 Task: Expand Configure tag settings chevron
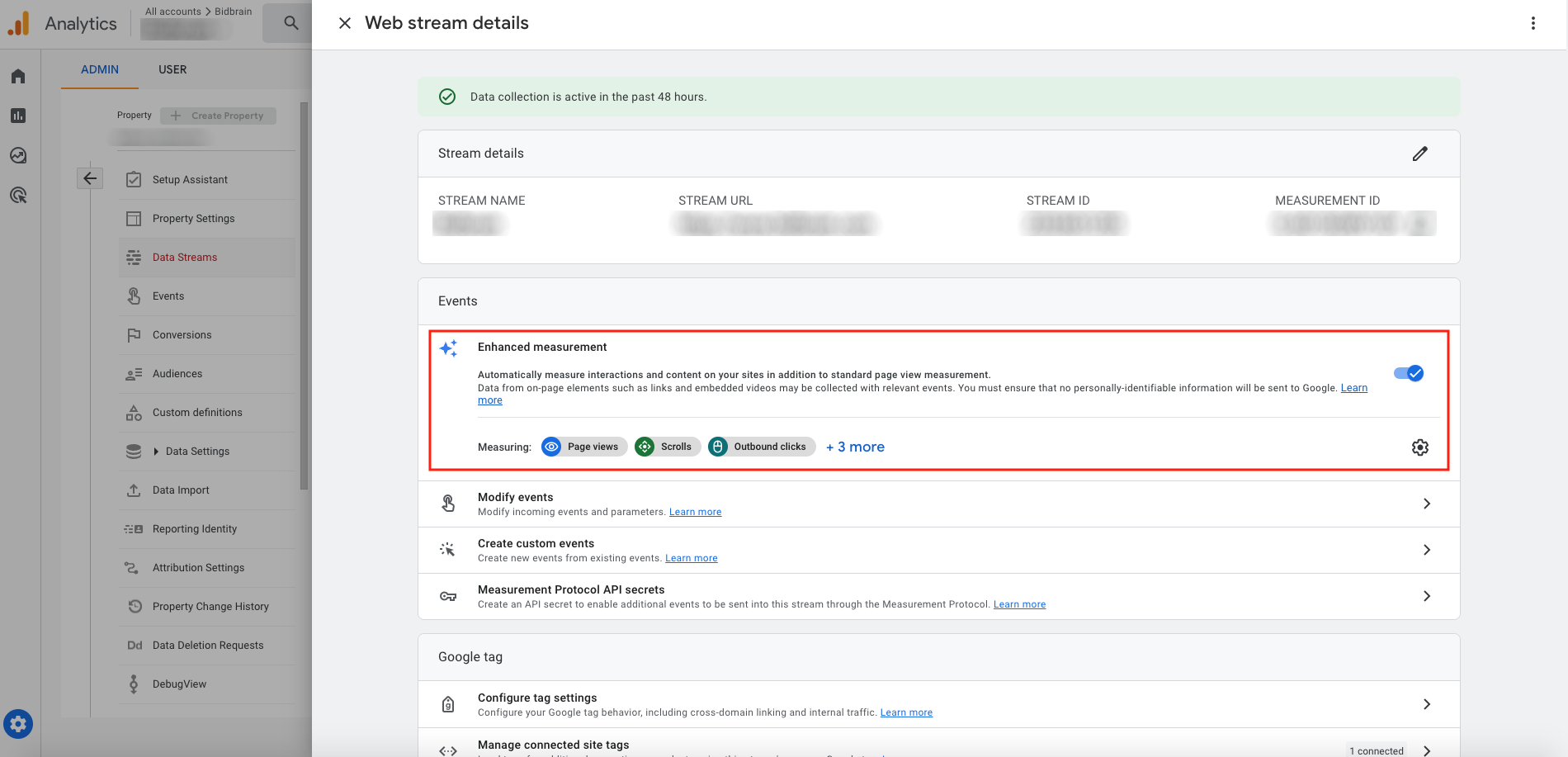pos(1427,704)
